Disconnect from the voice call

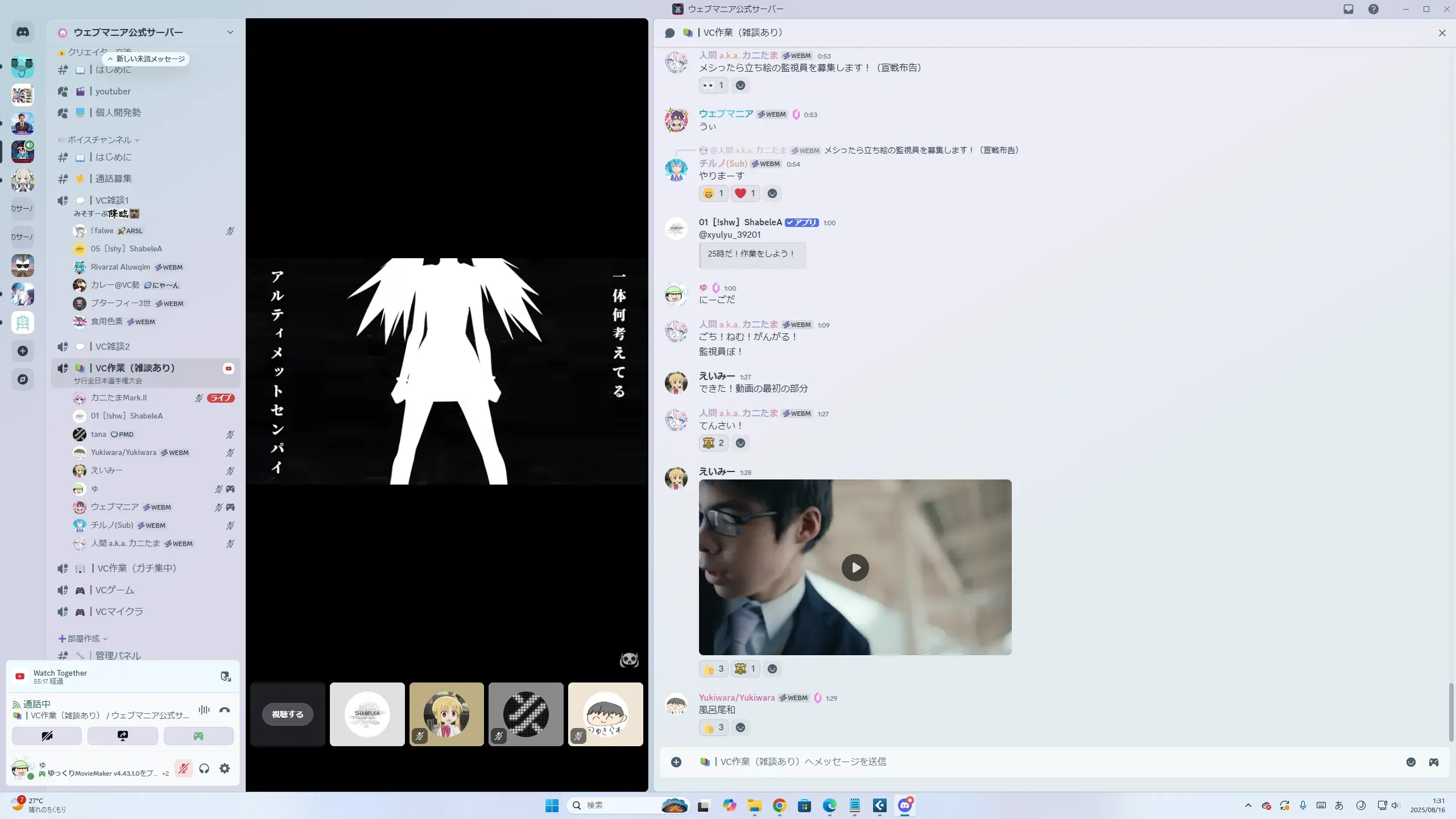[x=225, y=710]
